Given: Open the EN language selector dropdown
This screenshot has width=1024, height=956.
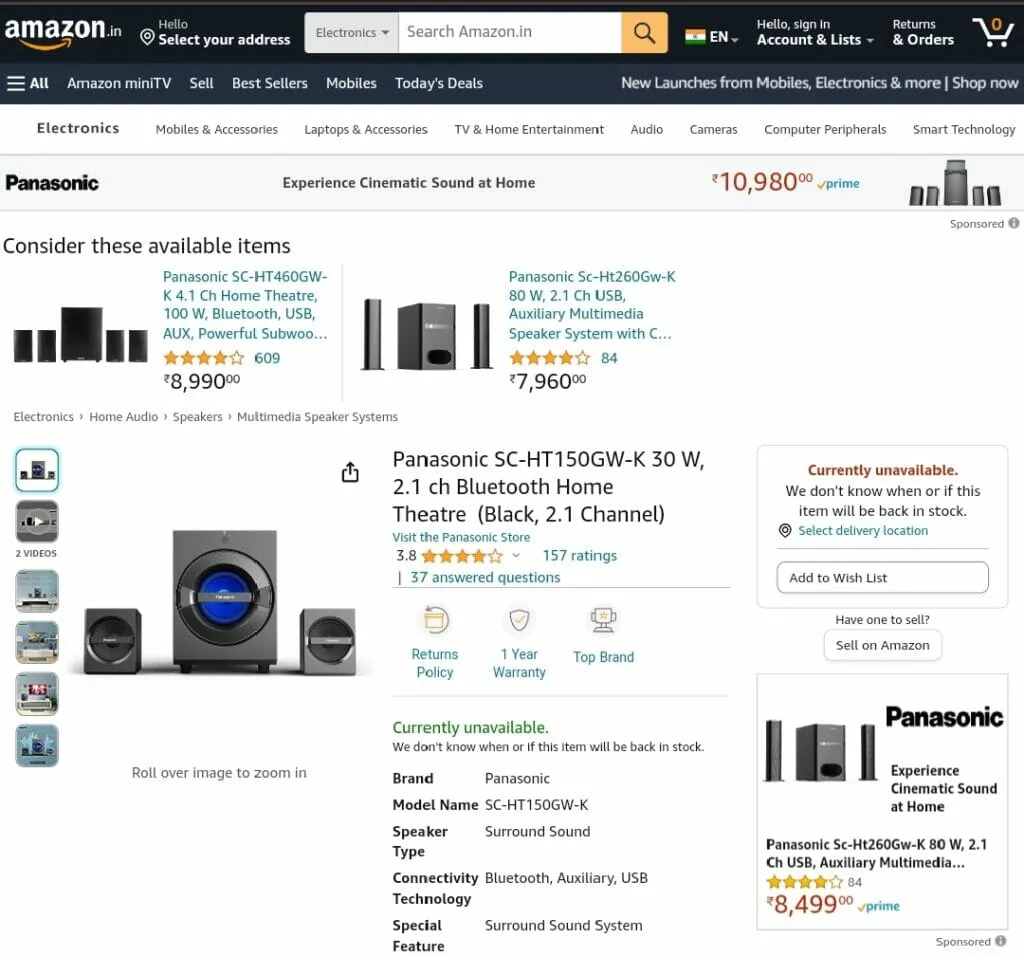Looking at the screenshot, I should pyautogui.click(x=712, y=37).
